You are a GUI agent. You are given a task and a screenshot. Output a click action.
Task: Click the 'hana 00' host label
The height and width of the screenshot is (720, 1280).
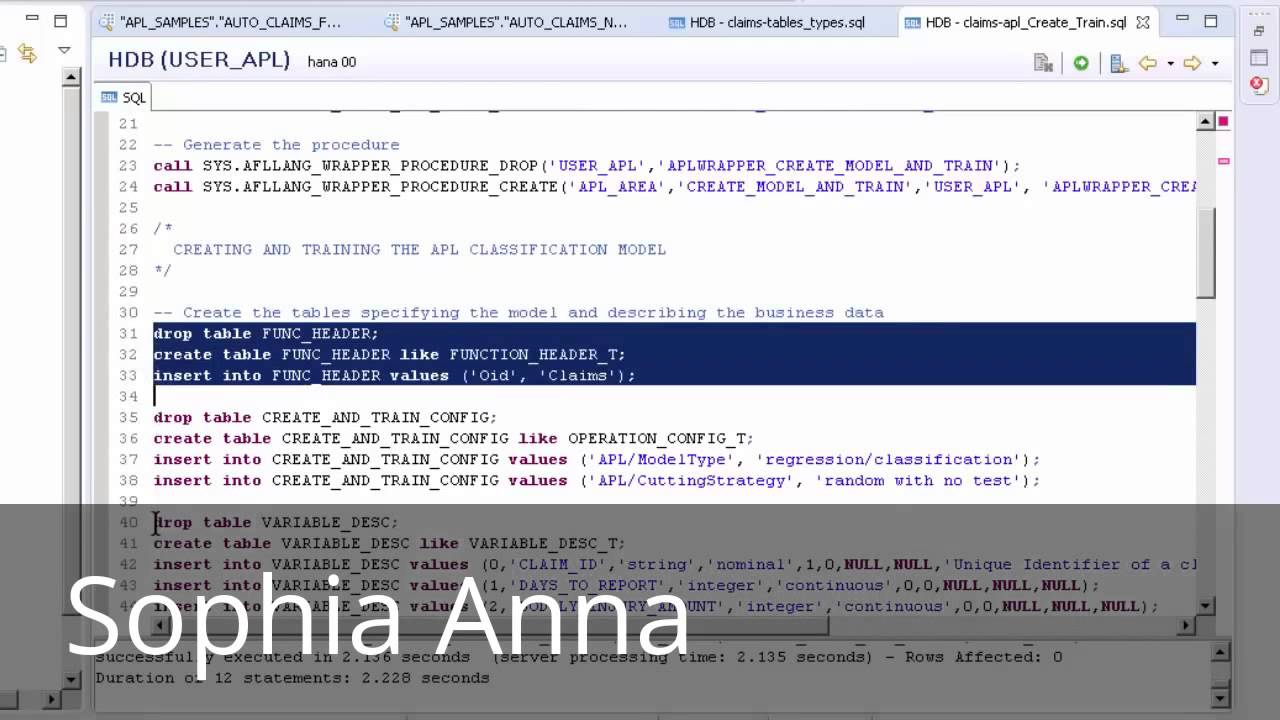[x=332, y=62]
